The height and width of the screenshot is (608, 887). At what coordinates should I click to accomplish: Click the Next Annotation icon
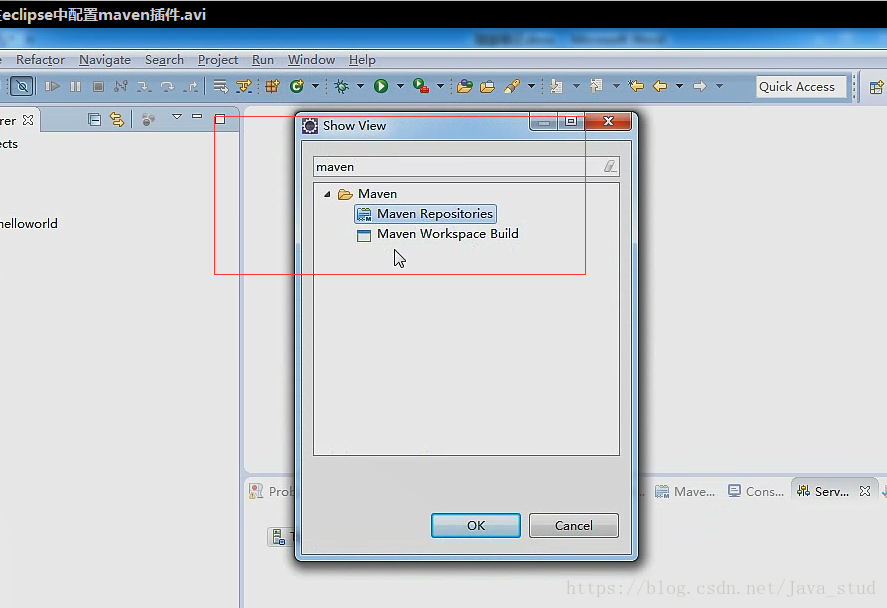tap(557, 87)
